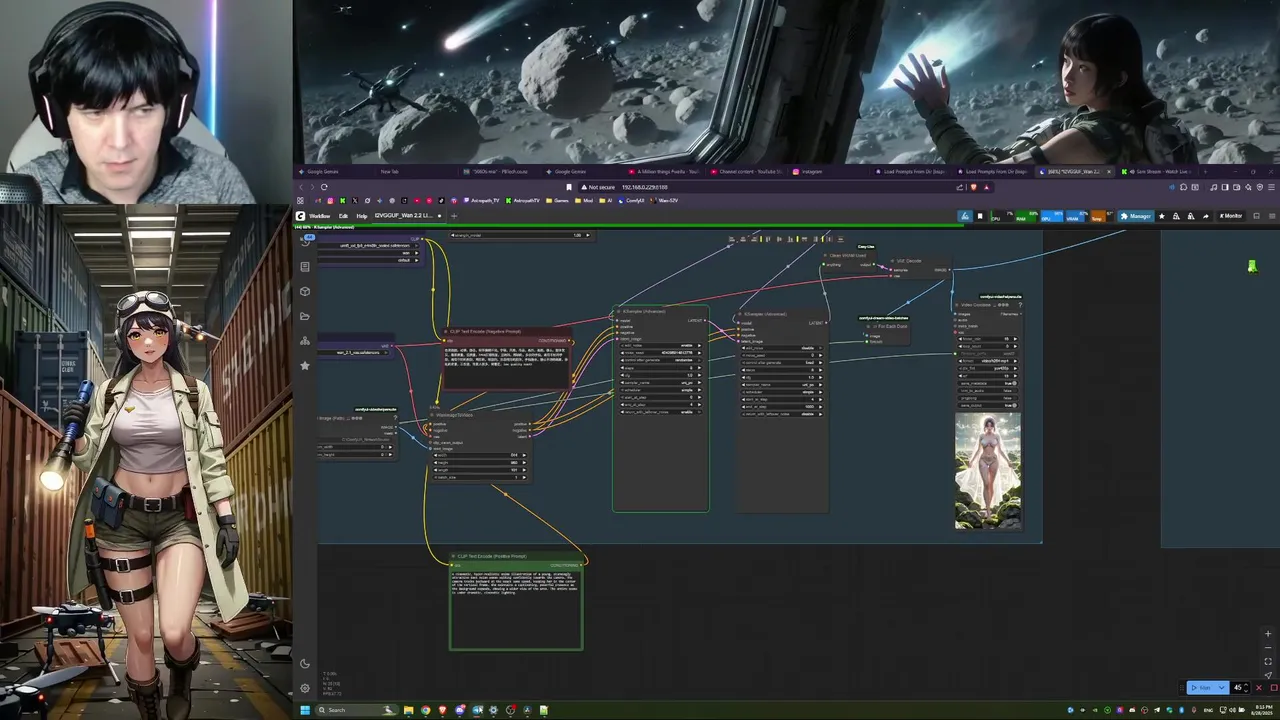Open the model library cube icon
Viewport: 1280px width, 720px height.
click(305, 291)
